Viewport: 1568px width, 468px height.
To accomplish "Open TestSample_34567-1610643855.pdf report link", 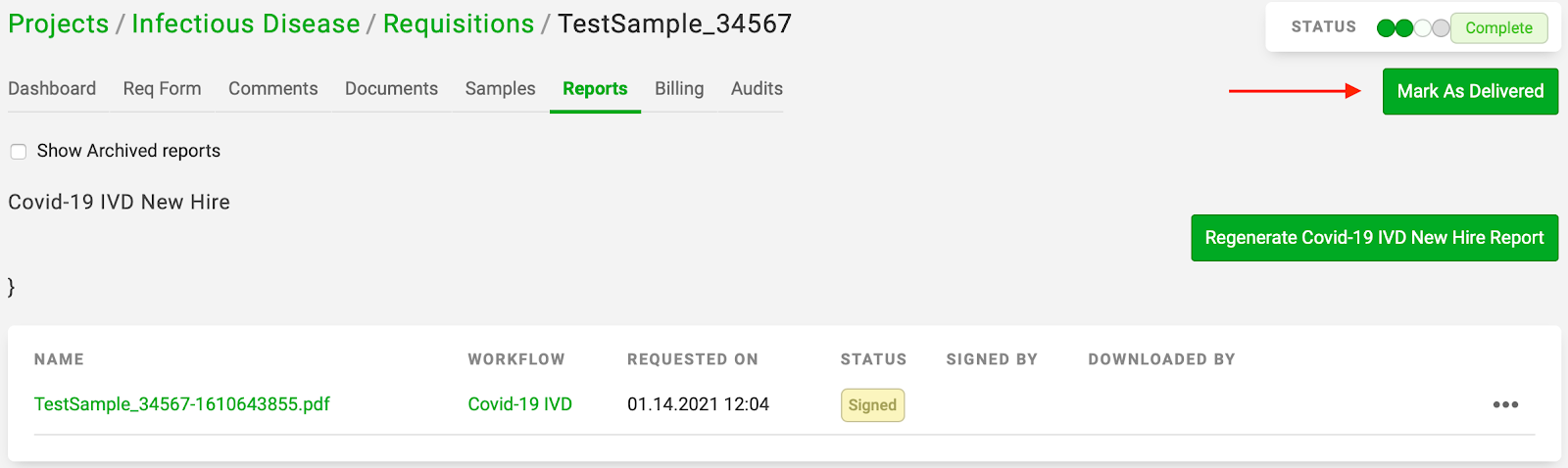I will (182, 404).
